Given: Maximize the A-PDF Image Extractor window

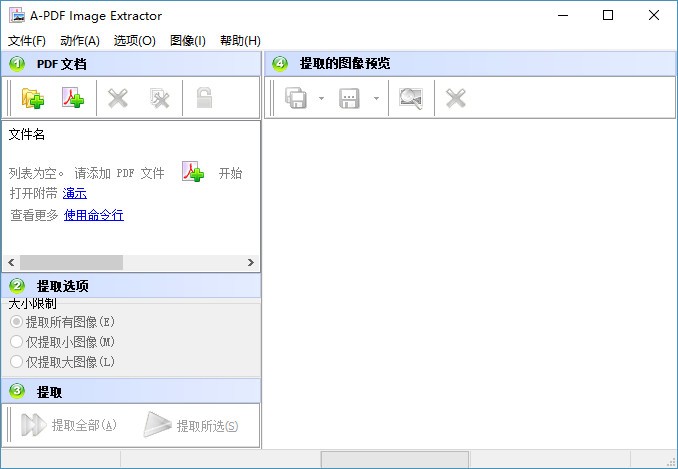Looking at the screenshot, I should pos(608,16).
